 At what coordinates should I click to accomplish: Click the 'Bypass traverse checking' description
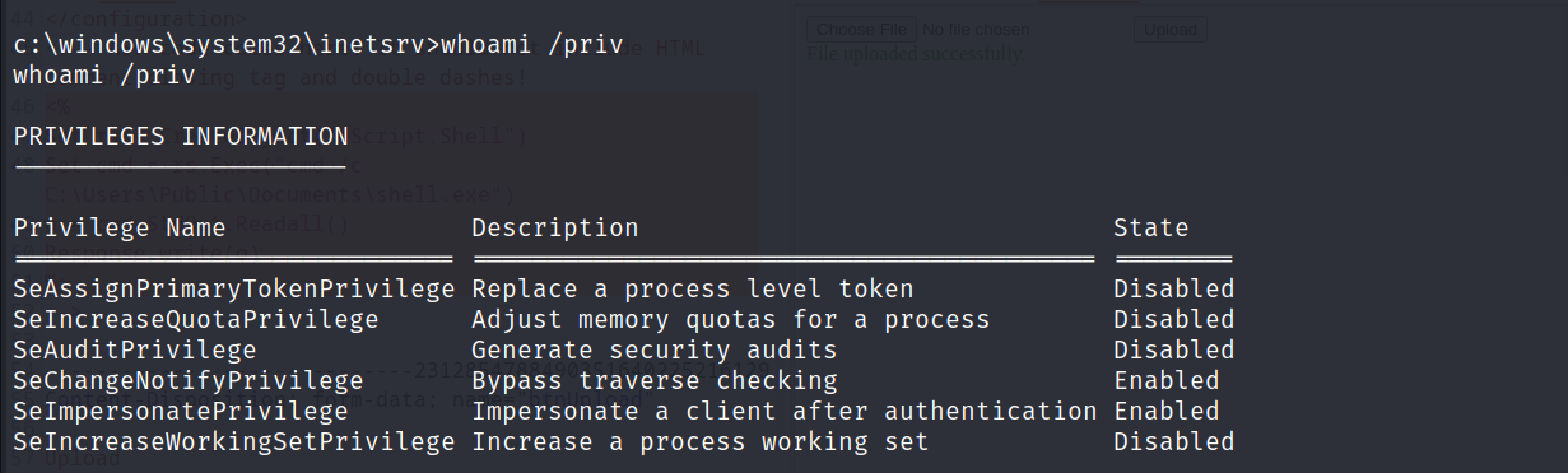pyautogui.click(x=654, y=381)
